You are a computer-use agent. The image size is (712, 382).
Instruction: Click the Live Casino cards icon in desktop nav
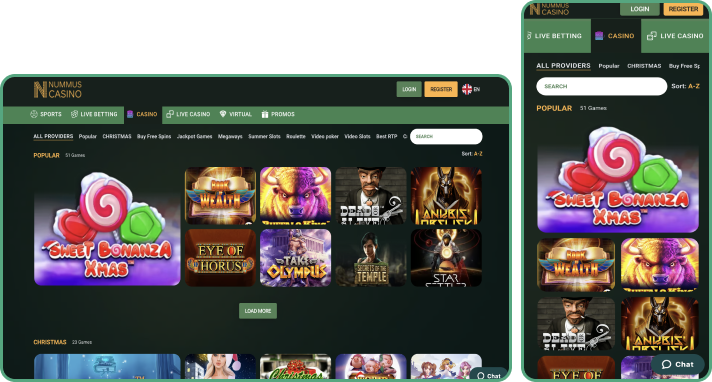click(170, 114)
